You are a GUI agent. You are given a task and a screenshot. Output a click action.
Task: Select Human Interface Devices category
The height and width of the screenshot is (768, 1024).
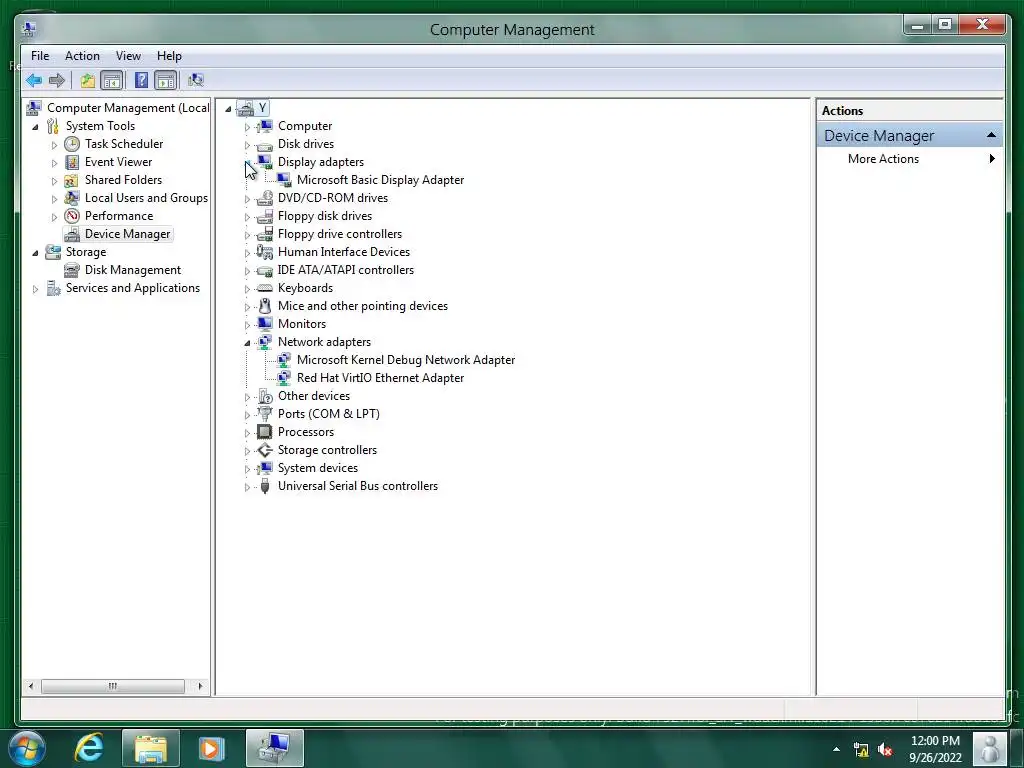tap(344, 252)
